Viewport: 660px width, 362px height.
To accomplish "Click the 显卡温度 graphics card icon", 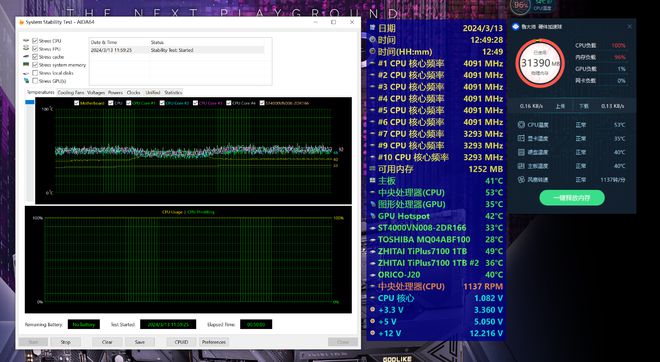I will coord(521,138).
